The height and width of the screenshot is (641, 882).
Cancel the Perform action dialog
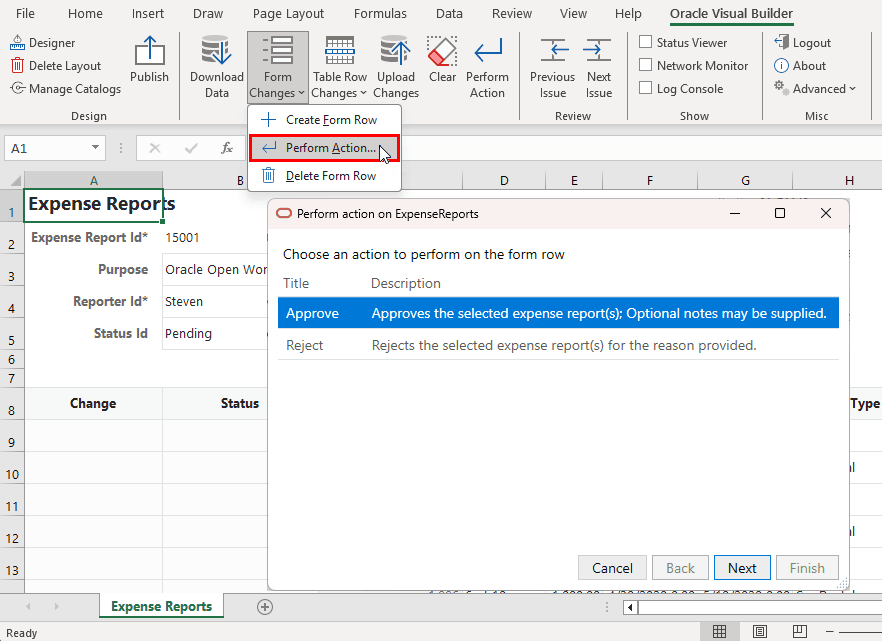(612, 567)
